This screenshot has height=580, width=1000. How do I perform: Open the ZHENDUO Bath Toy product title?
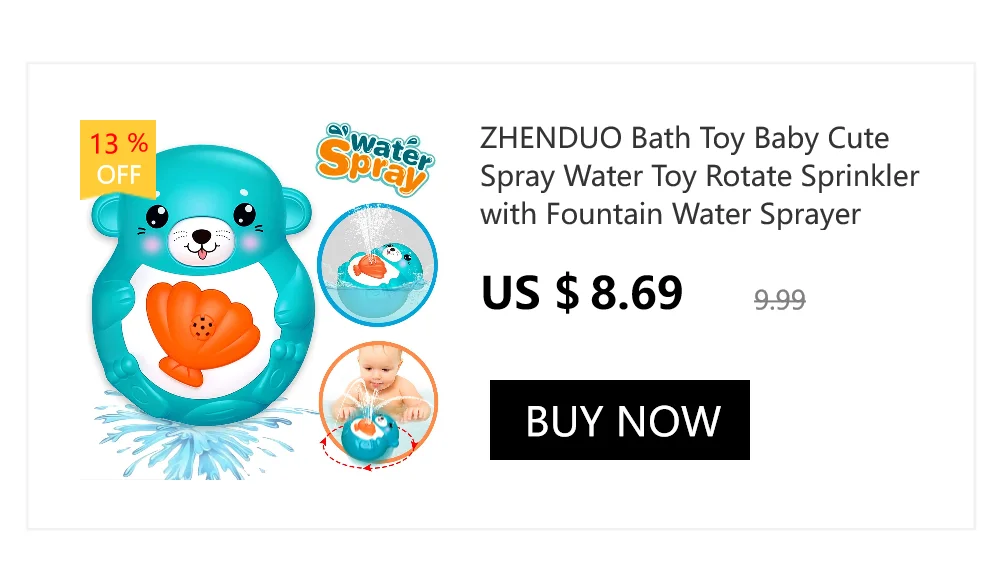pyautogui.click(x=700, y=175)
